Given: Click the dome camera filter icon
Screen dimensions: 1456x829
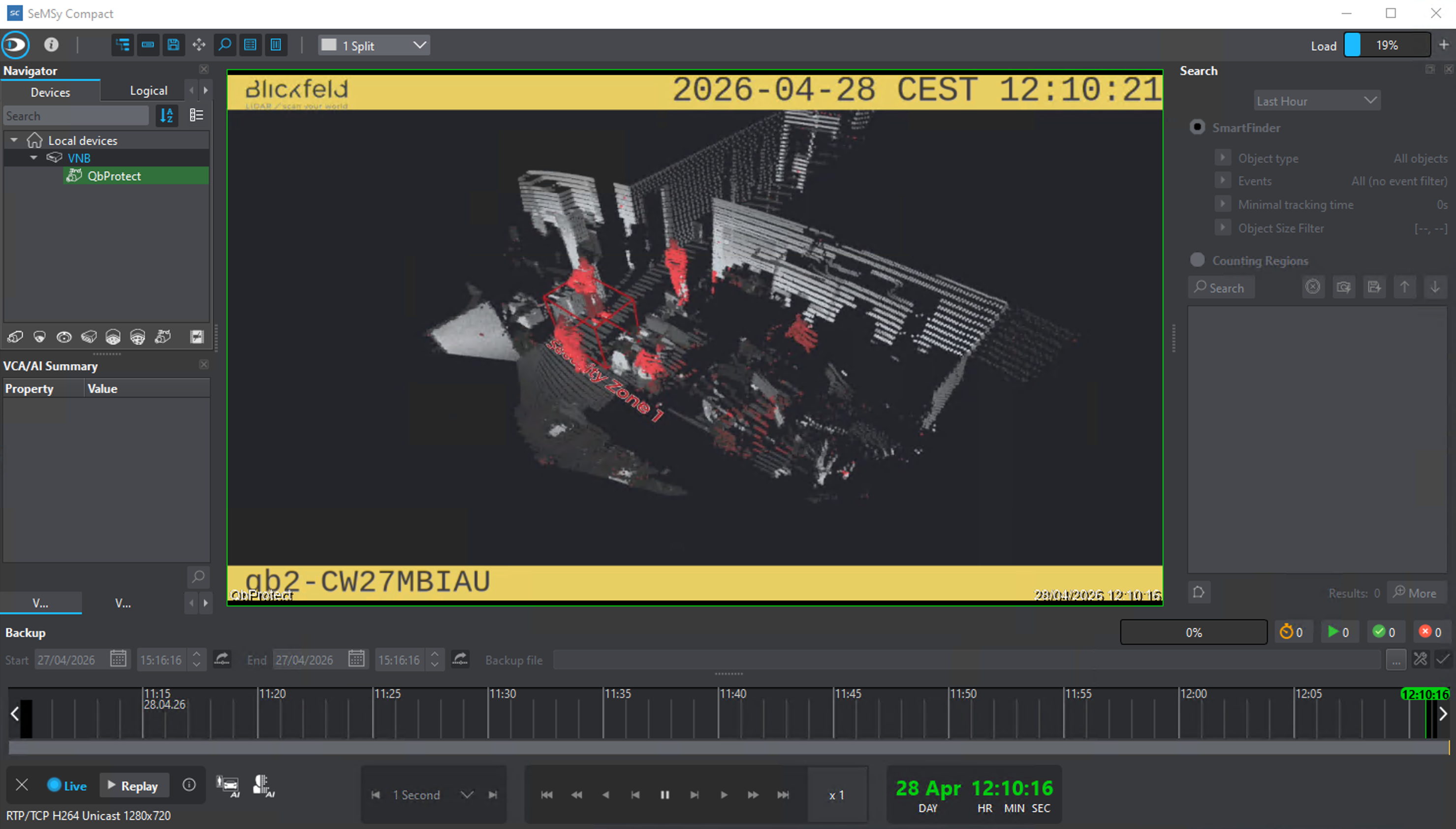Looking at the screenshot, I should pos(39,337).
